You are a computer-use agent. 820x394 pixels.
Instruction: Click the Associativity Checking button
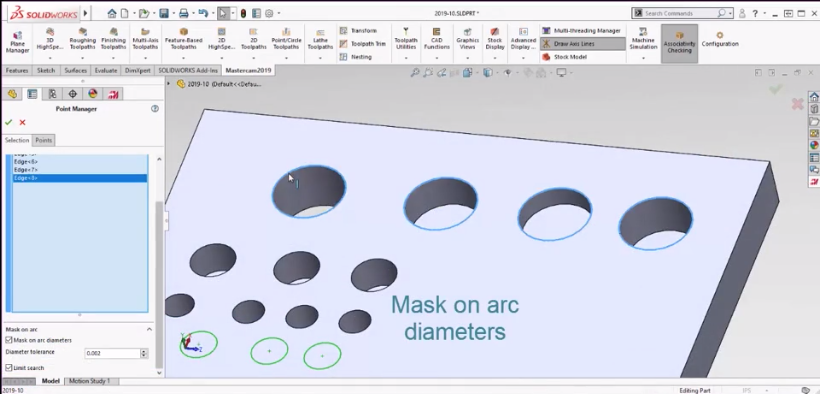tap(679, 42)
